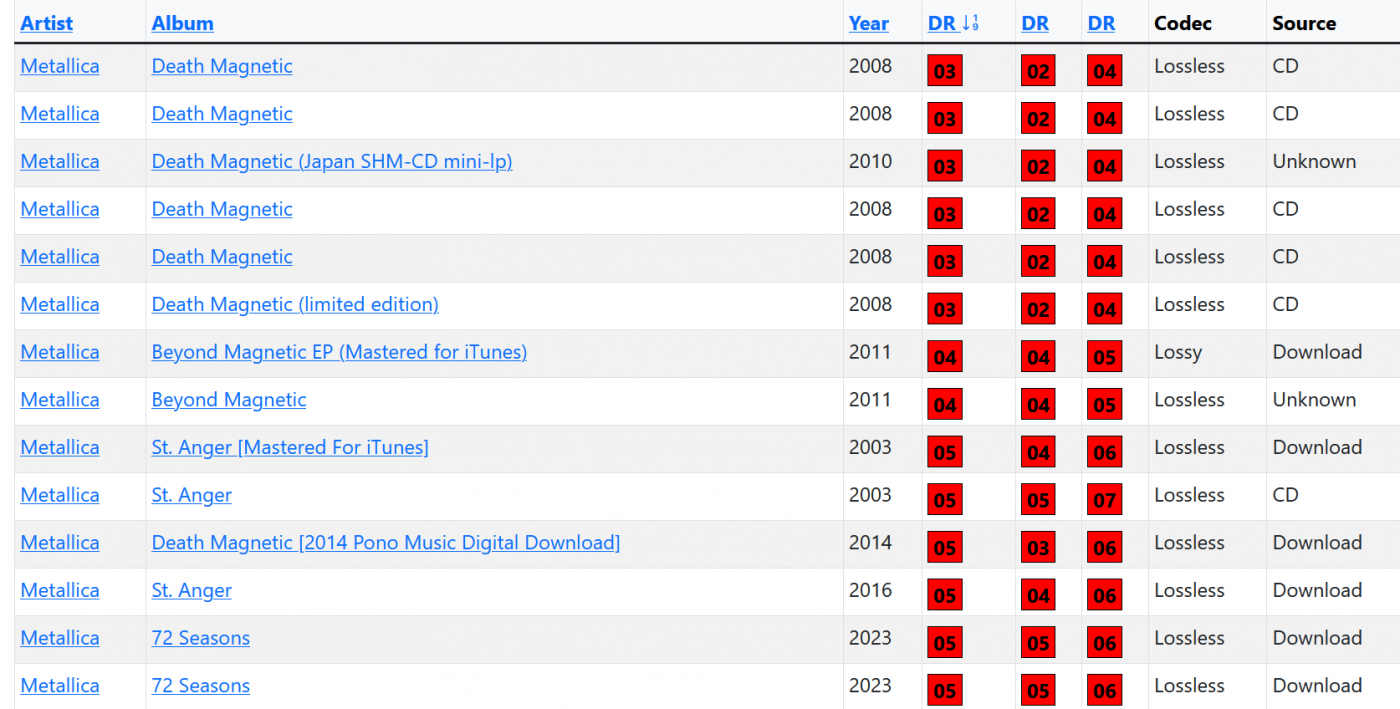
Task: Click the middle DR column header
Action: pyautogui.click(x=1035, y=24)
